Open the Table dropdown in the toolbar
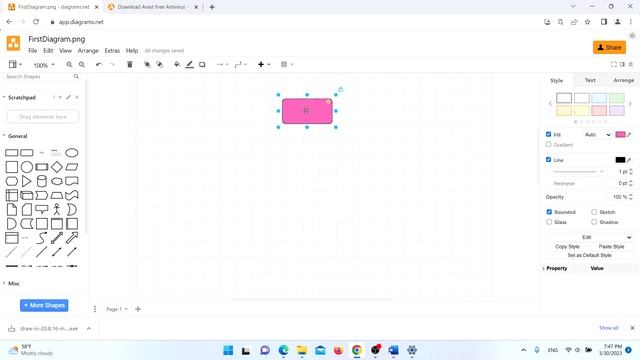Image resolution: width=640 pixels, height=360 pixels. pyautogui.click(x=287, y=64)
